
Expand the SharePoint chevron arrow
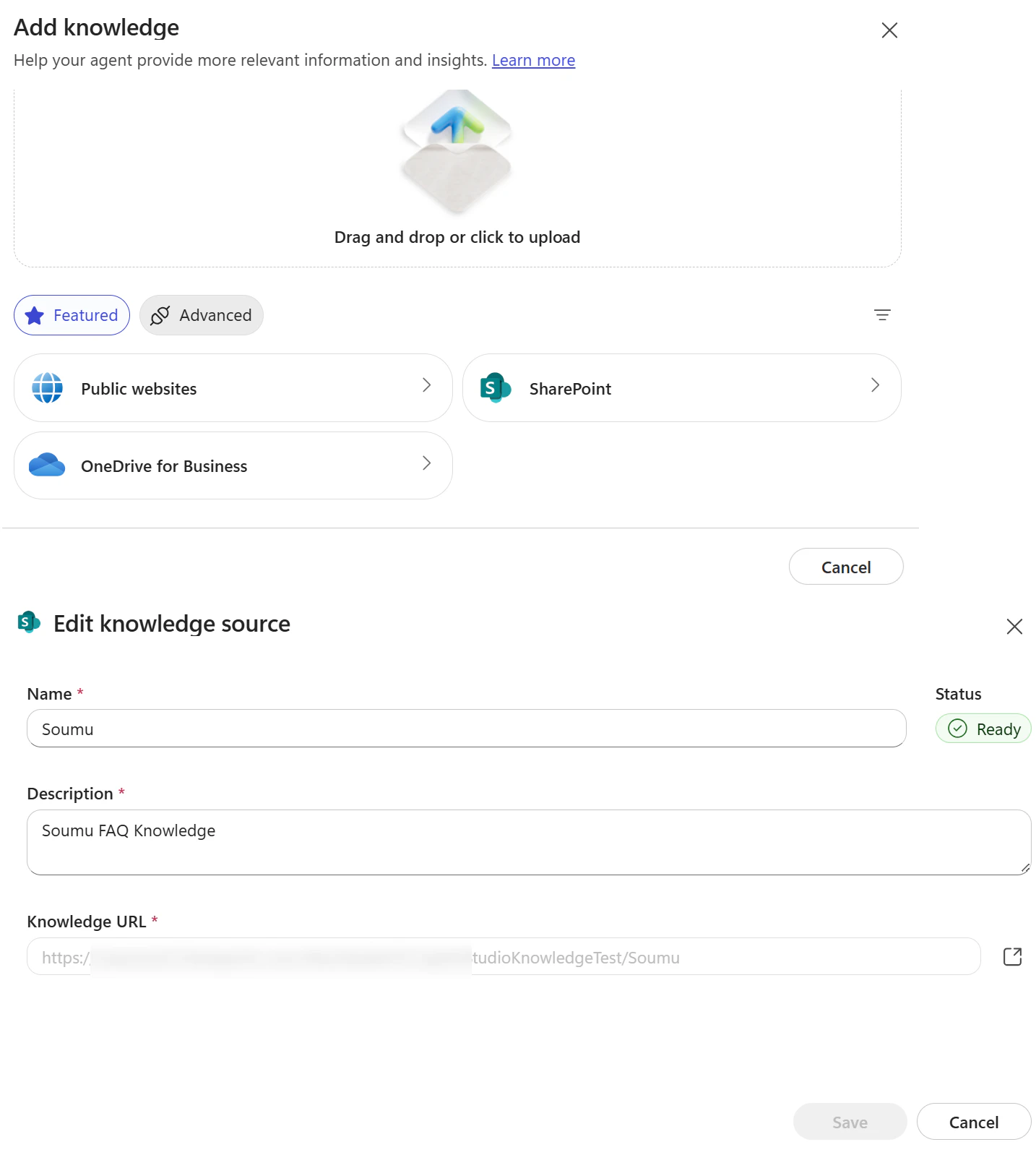click(875, 385)
